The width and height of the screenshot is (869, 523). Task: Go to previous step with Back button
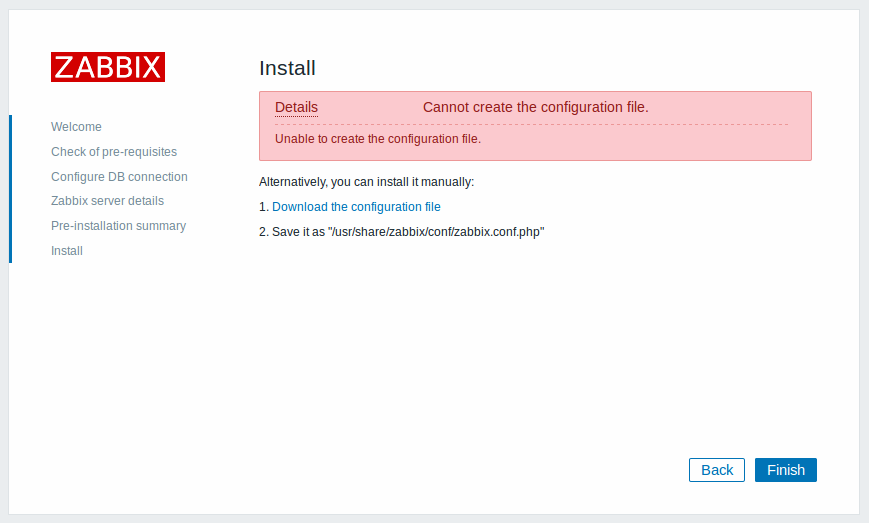tap(717, 470)
